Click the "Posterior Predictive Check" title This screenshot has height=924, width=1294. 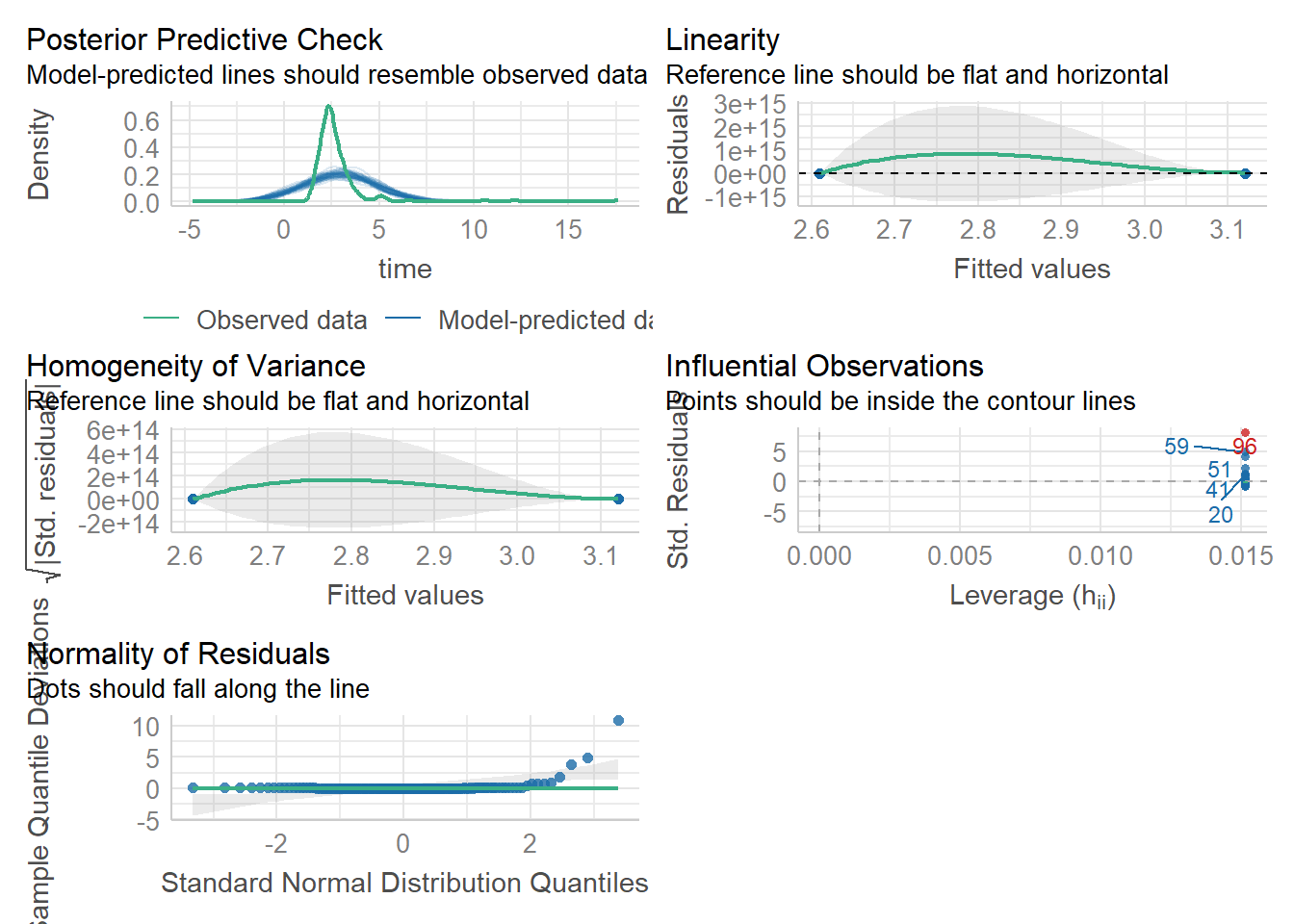click(204, 40)
